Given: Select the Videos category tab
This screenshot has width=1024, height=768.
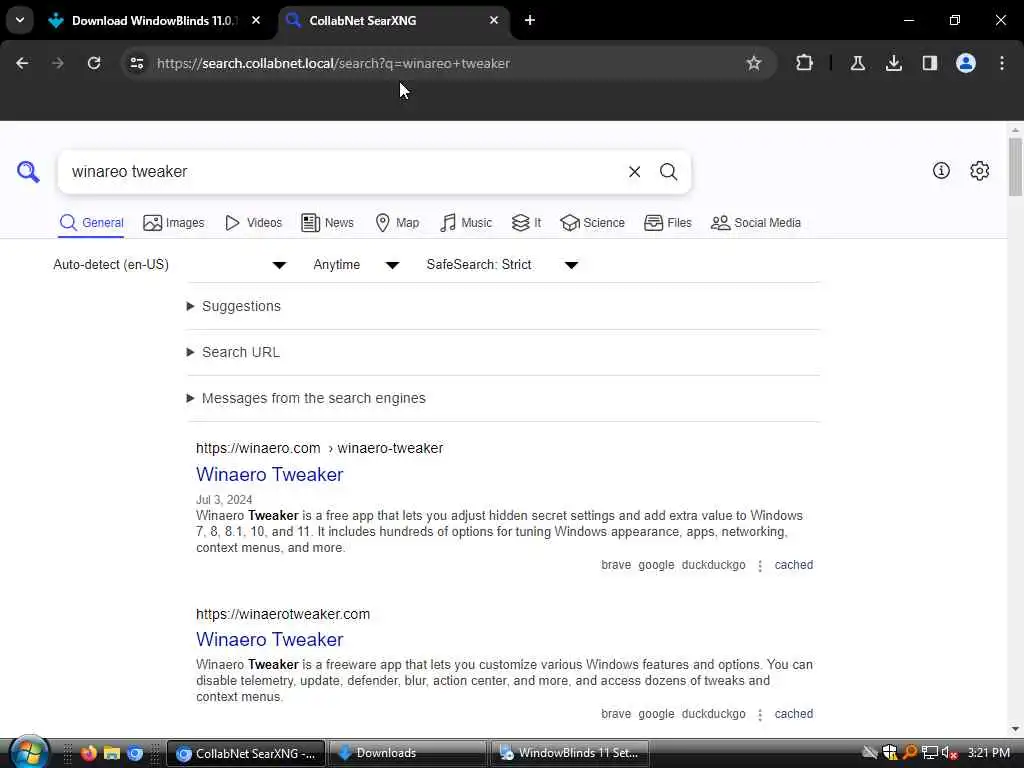Looking at the screenshot, I should pyautogui.click(x=253, y=223).
